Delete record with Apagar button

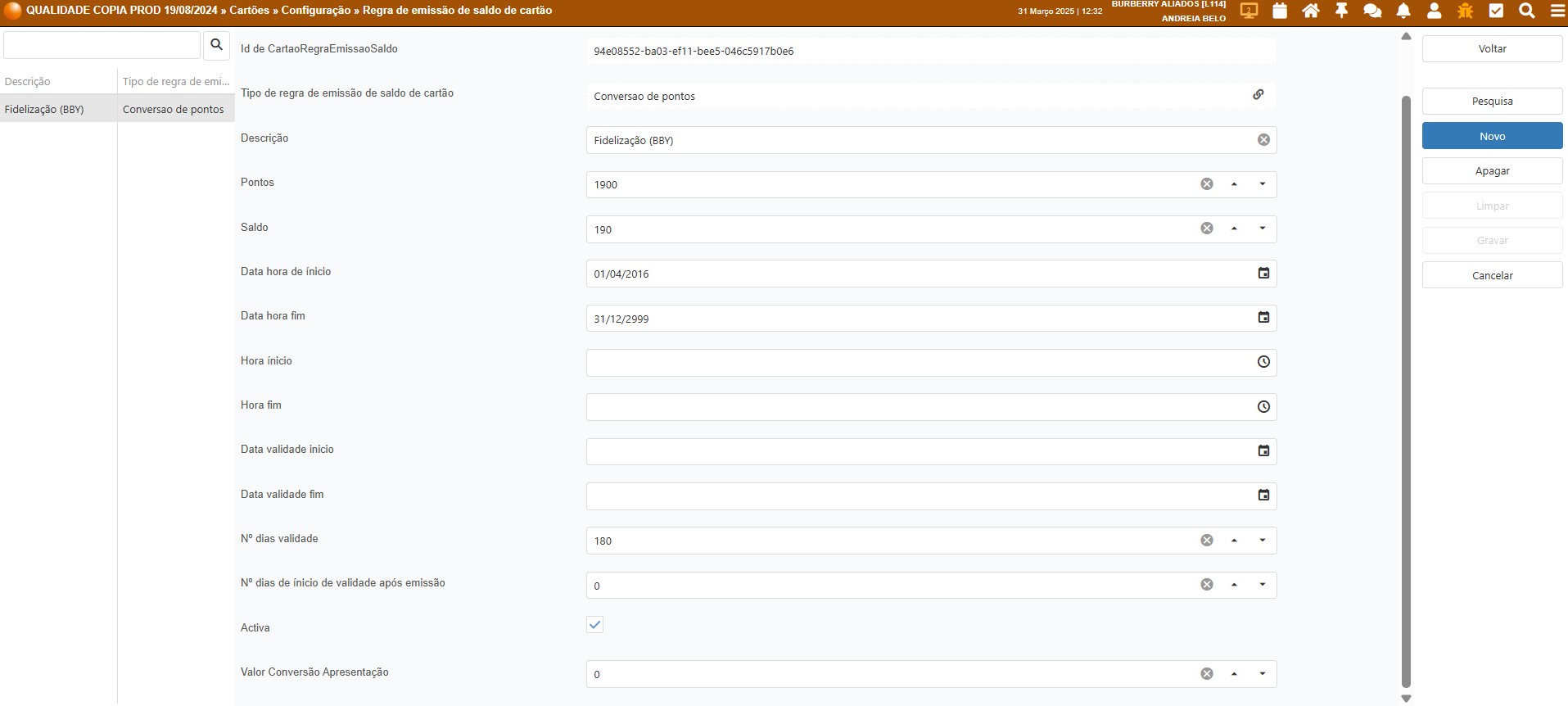(1492, 171)
